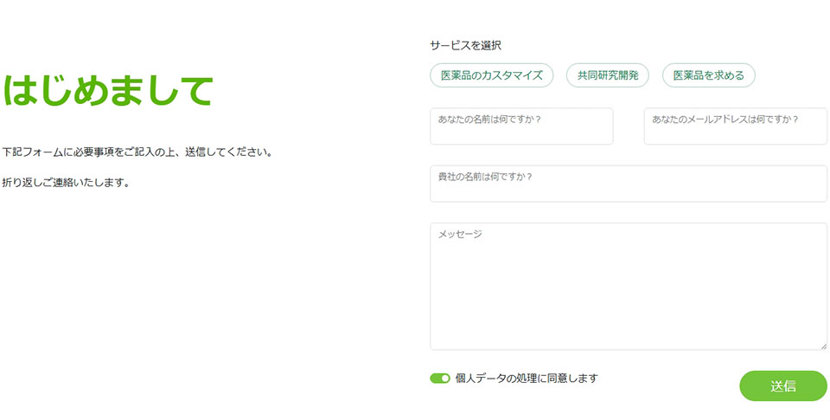Click the 送信 label on submit button

(x=783, y=386)
